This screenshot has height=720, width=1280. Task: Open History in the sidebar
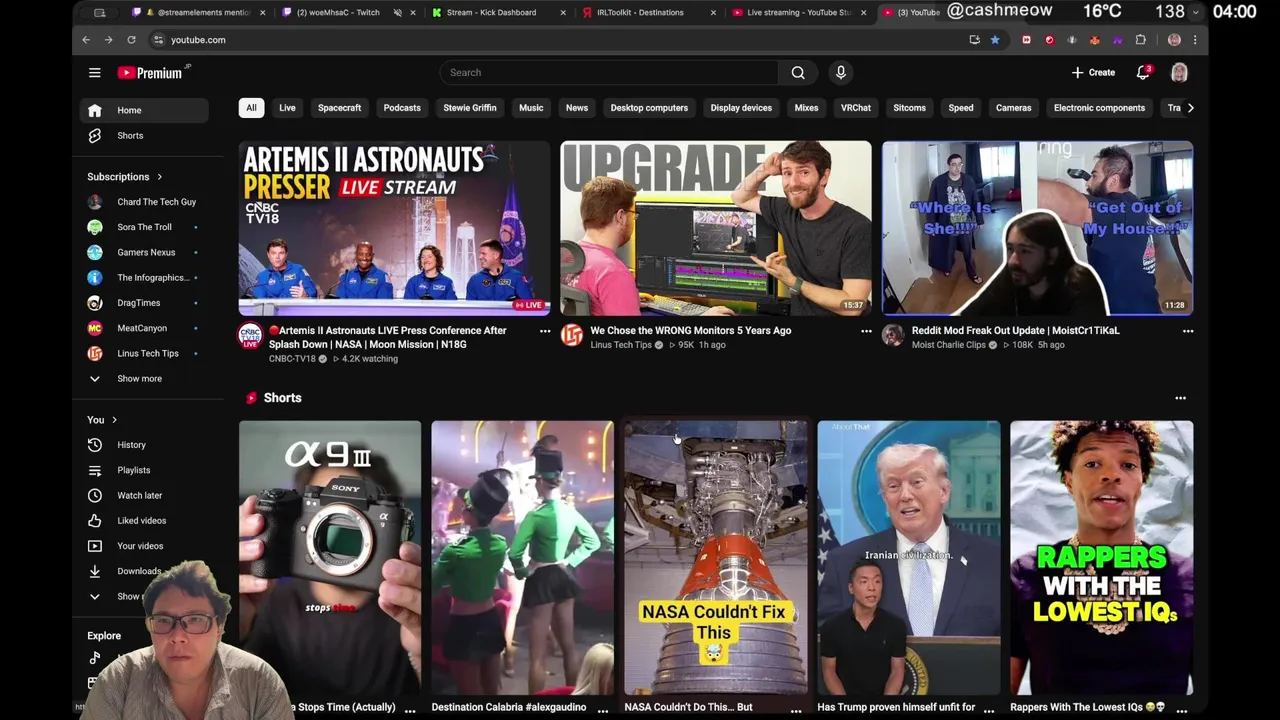(144, 445)
